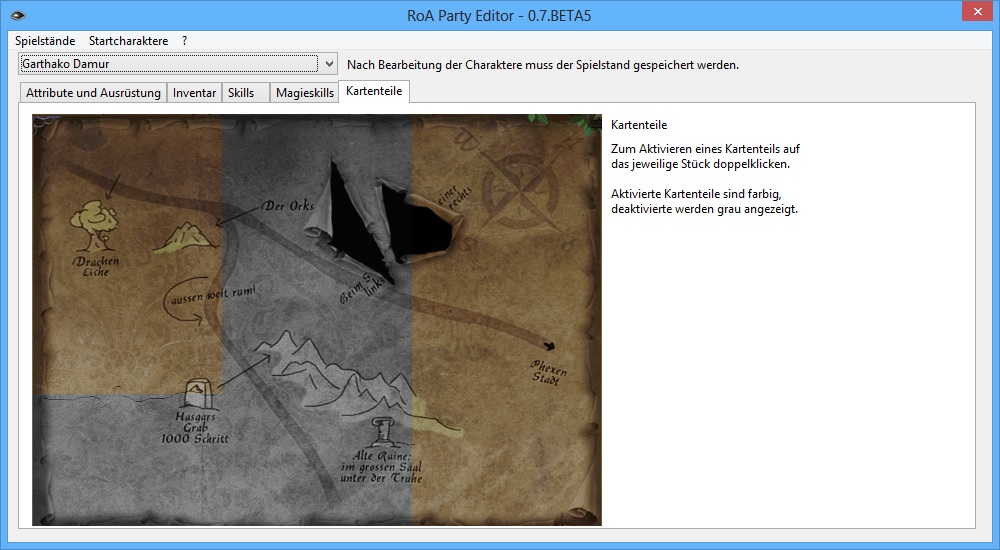Screen dimensions: 1000x550
Task: Click the 'Kartenteile' heading text
Action: 639,125
